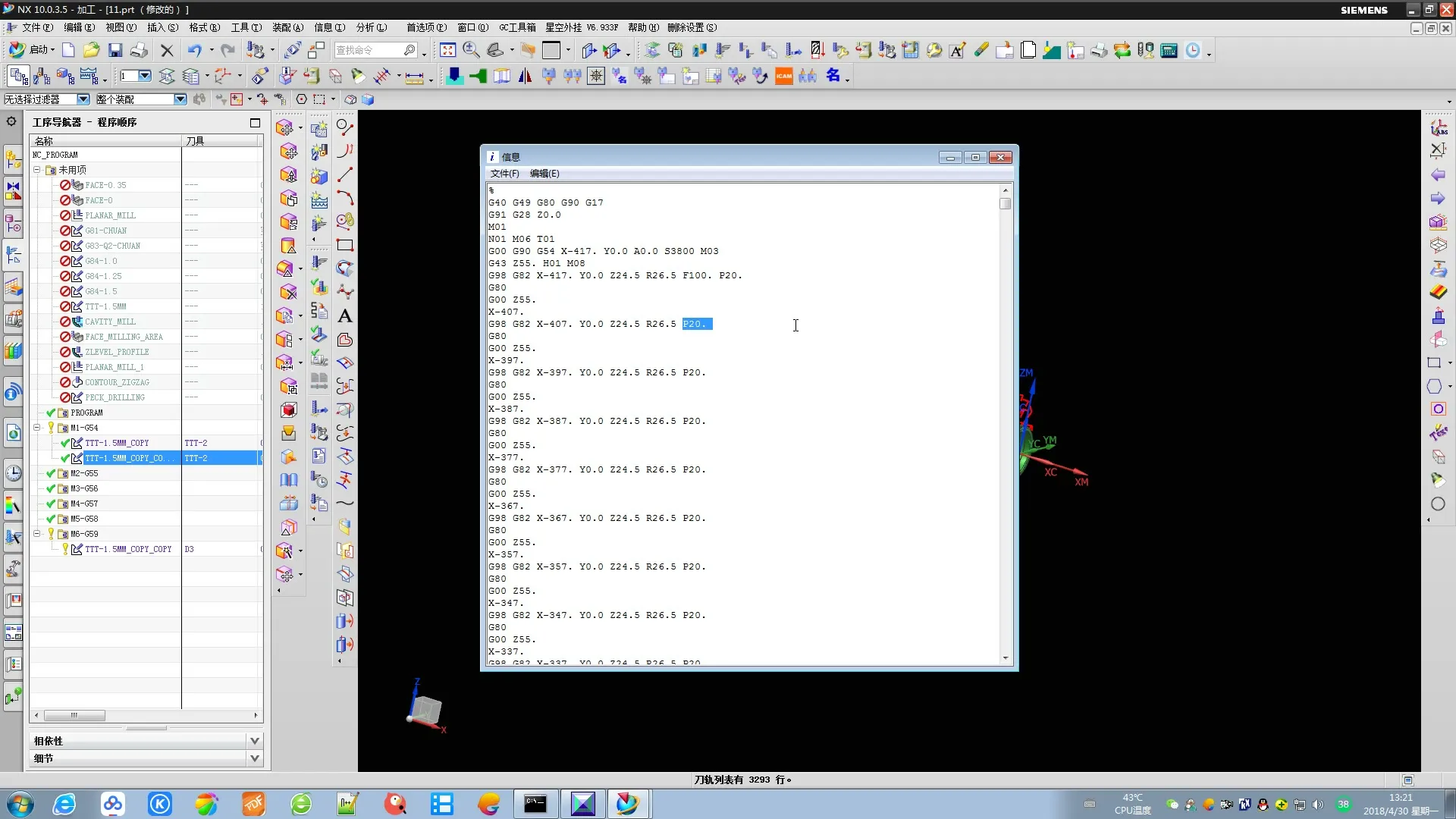Screen dimensions: 1456x819
Task: Open the 分析 menu
Action: [x=371, y=27]
